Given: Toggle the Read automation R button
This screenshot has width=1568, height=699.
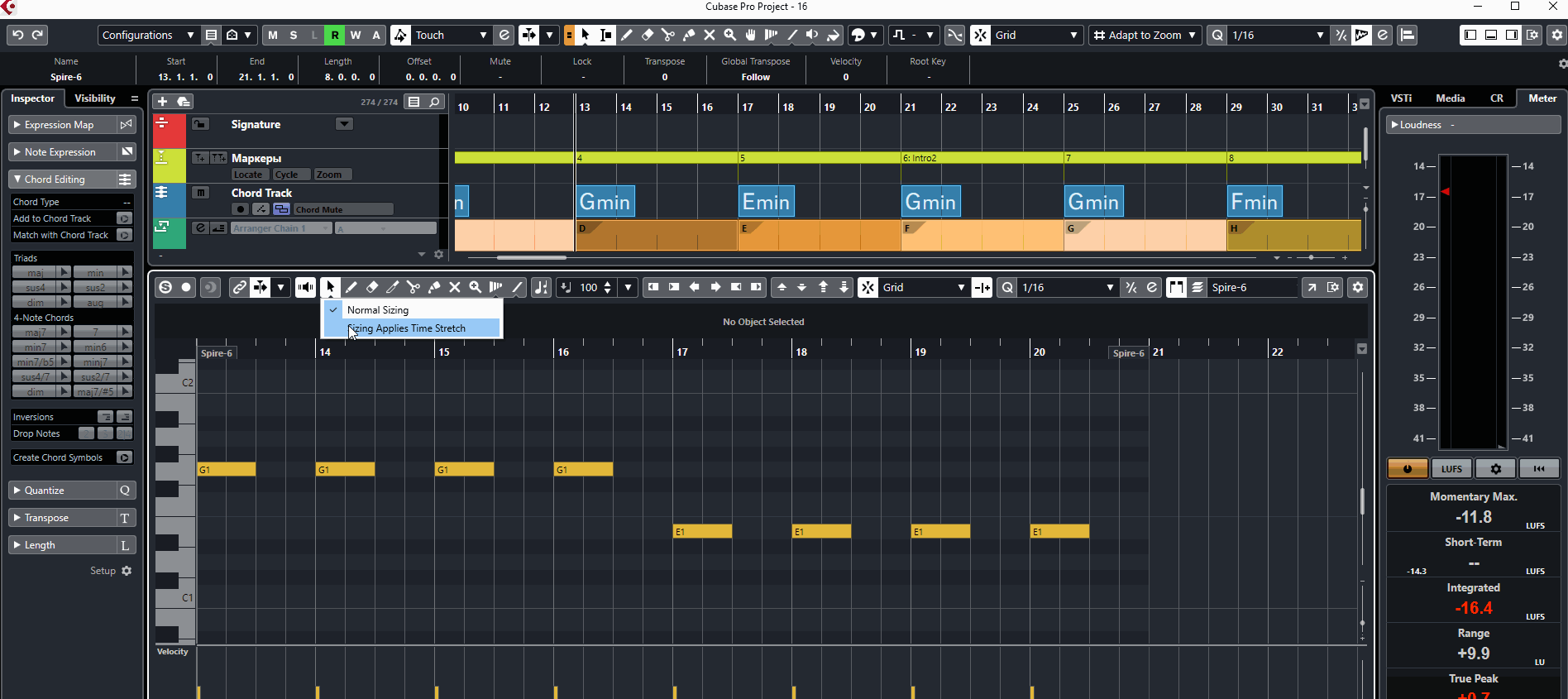Looking at the screenshot, I should pos(335,35).
